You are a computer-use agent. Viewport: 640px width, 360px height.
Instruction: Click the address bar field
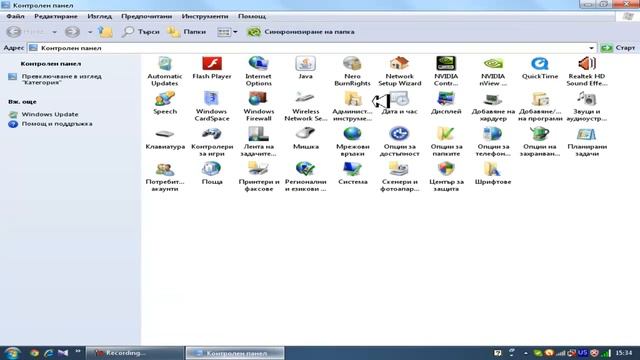311,48
